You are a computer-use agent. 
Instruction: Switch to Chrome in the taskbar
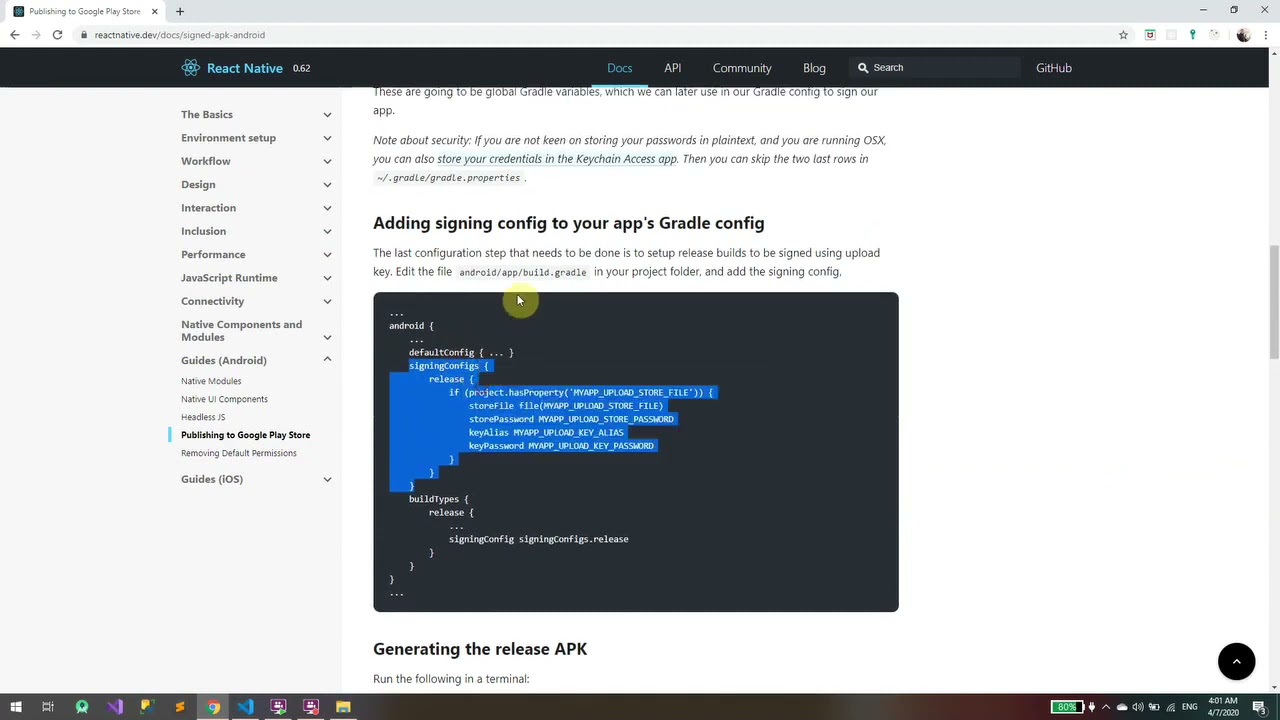(213, 707)
